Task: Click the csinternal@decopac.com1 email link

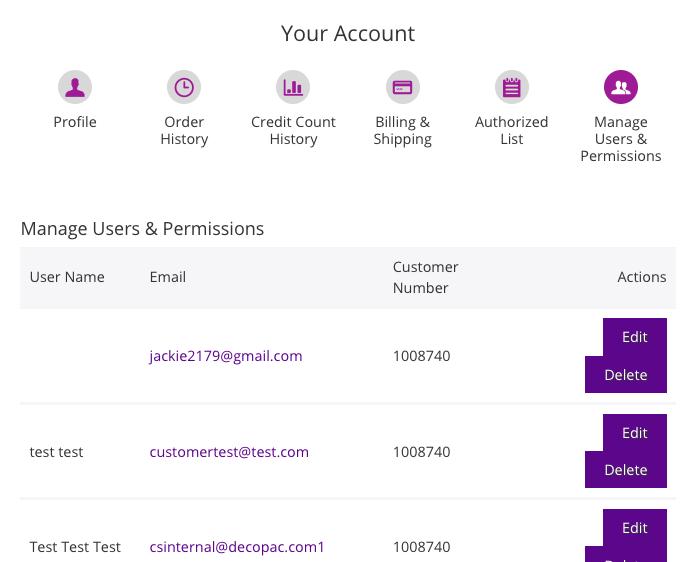Action: click(x=237, y=547)
